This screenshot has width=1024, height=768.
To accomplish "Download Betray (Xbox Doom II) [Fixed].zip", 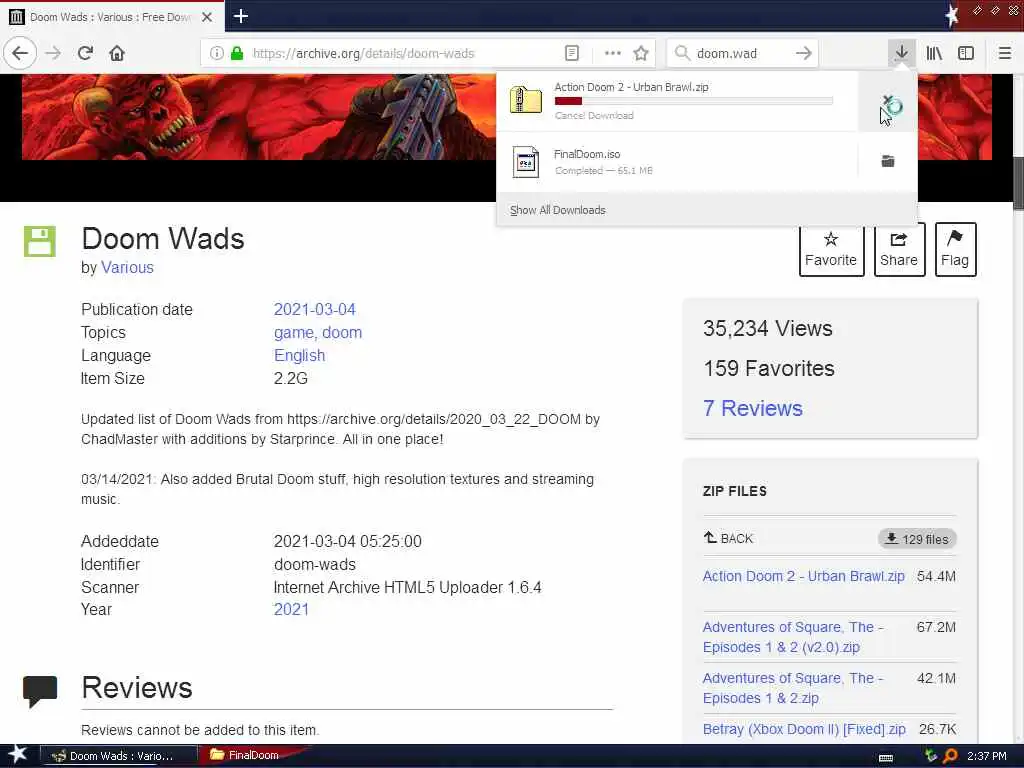I will point(804,729).
